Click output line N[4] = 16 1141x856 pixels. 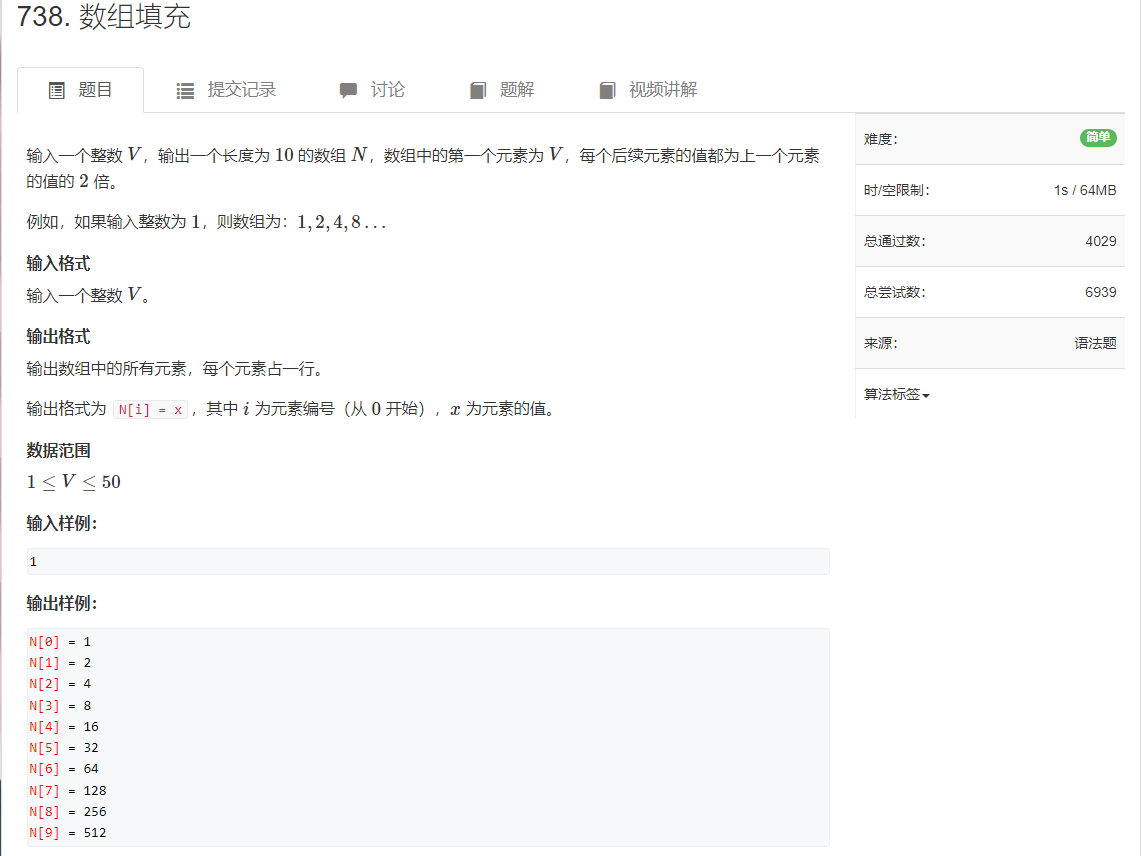pyautogui.click(x=64, y=726)
